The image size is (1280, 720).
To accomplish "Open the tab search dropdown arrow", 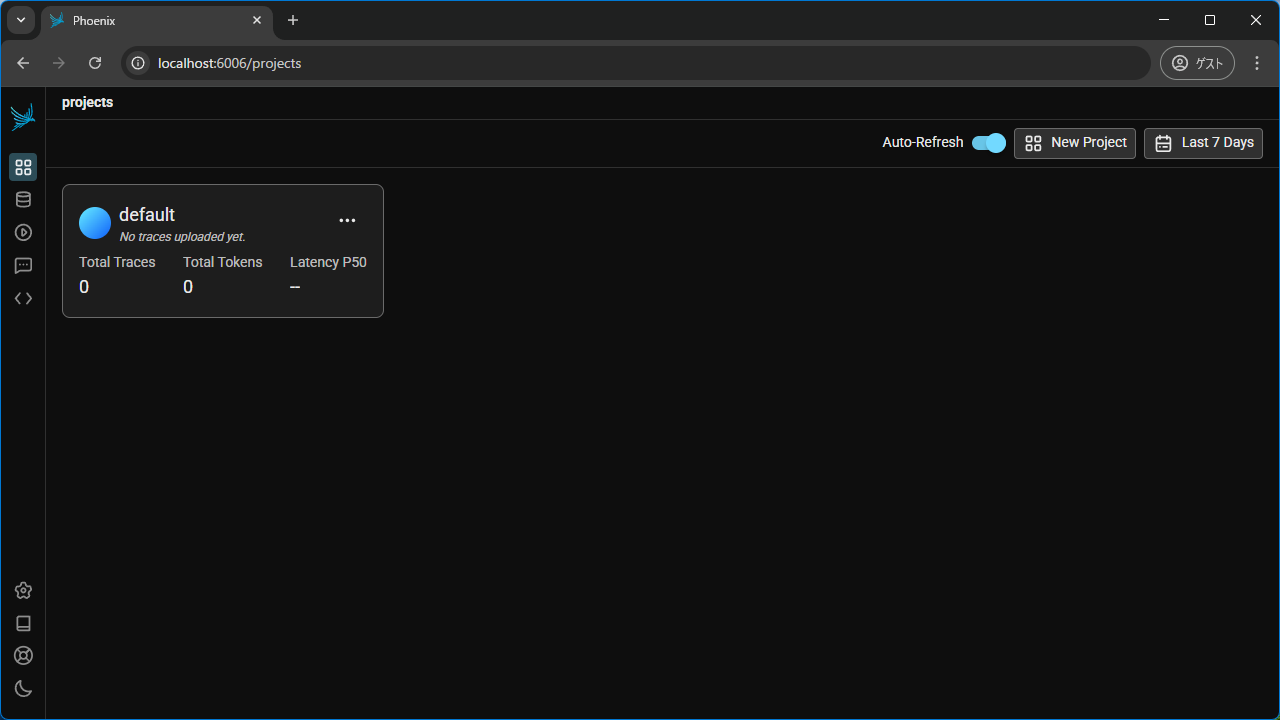I will pyautogui.click(x=21, y=20).
